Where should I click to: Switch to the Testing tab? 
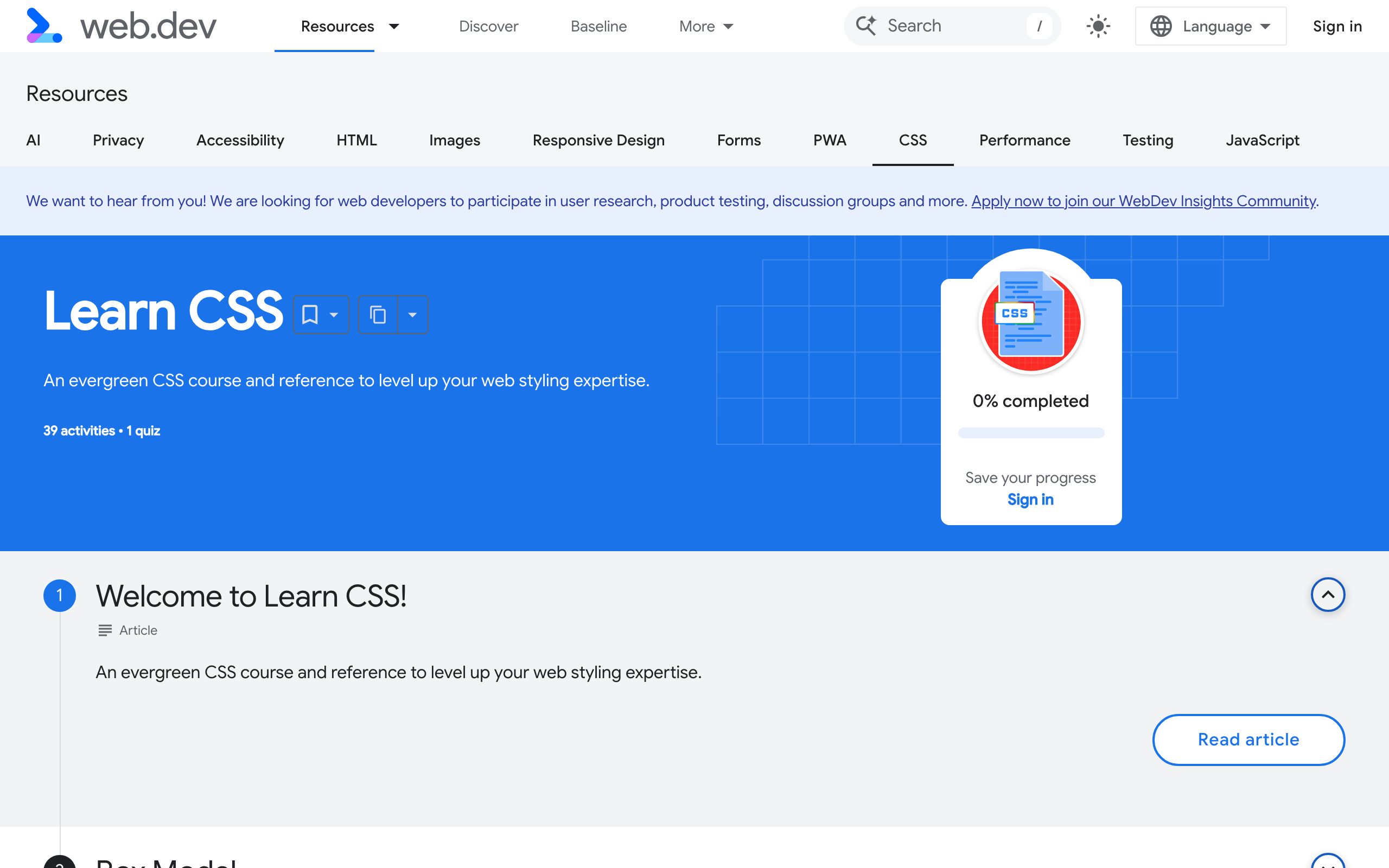pos(1148,140)
